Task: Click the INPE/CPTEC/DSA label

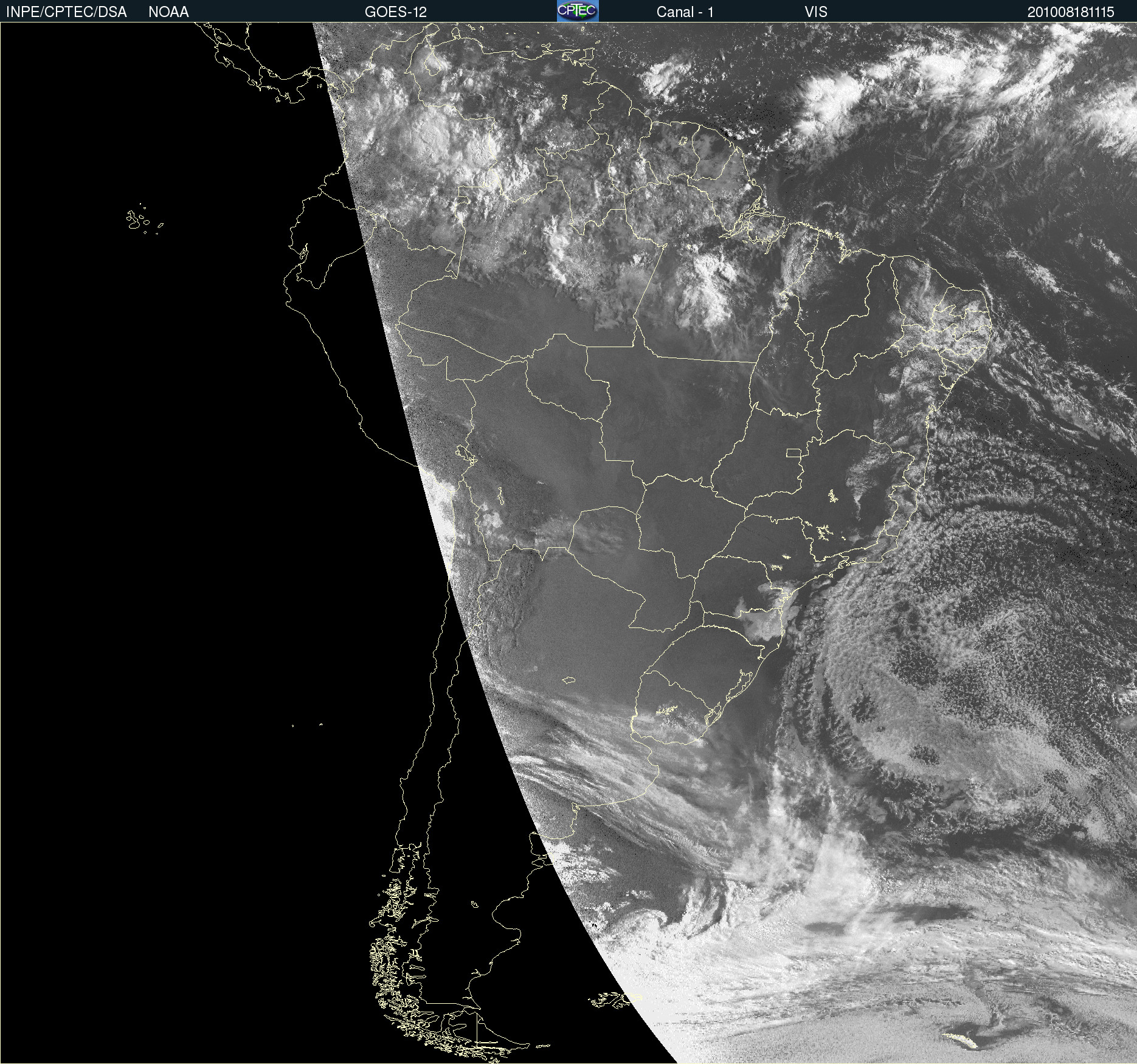Action: coord(66,12)
